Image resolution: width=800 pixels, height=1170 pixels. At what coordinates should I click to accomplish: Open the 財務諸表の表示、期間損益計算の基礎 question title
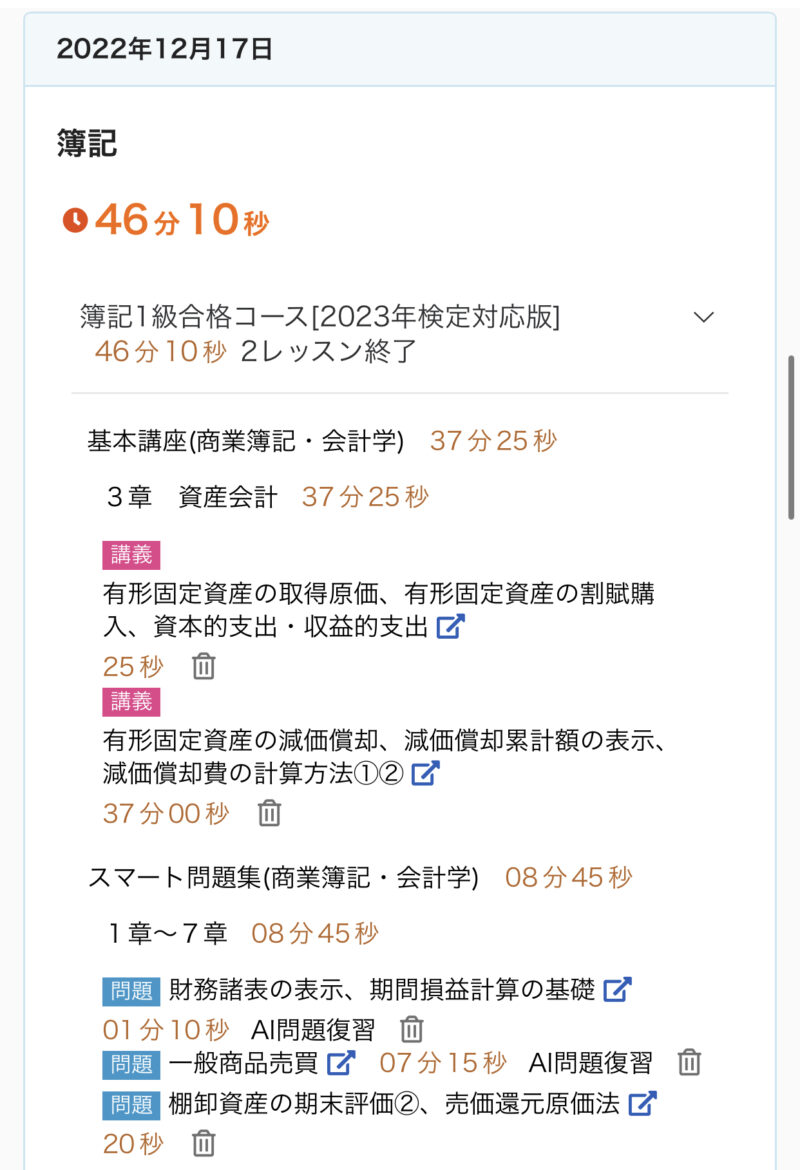[x=381, y=990]
